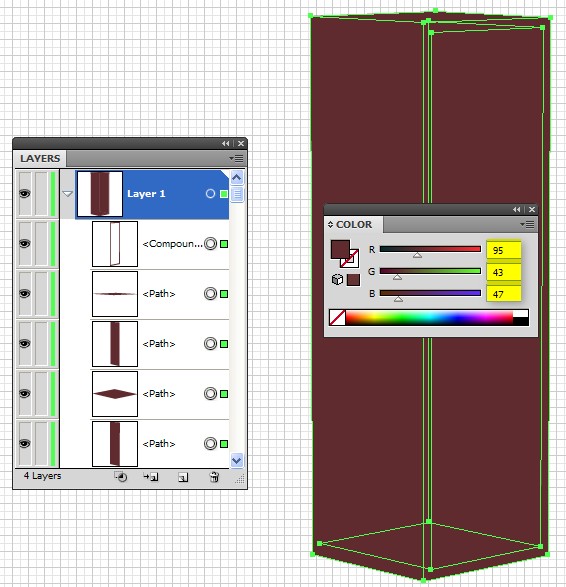Hide the last Path row in Layers
This screenshot has height=587, width=566.
[x=25, y=444]
